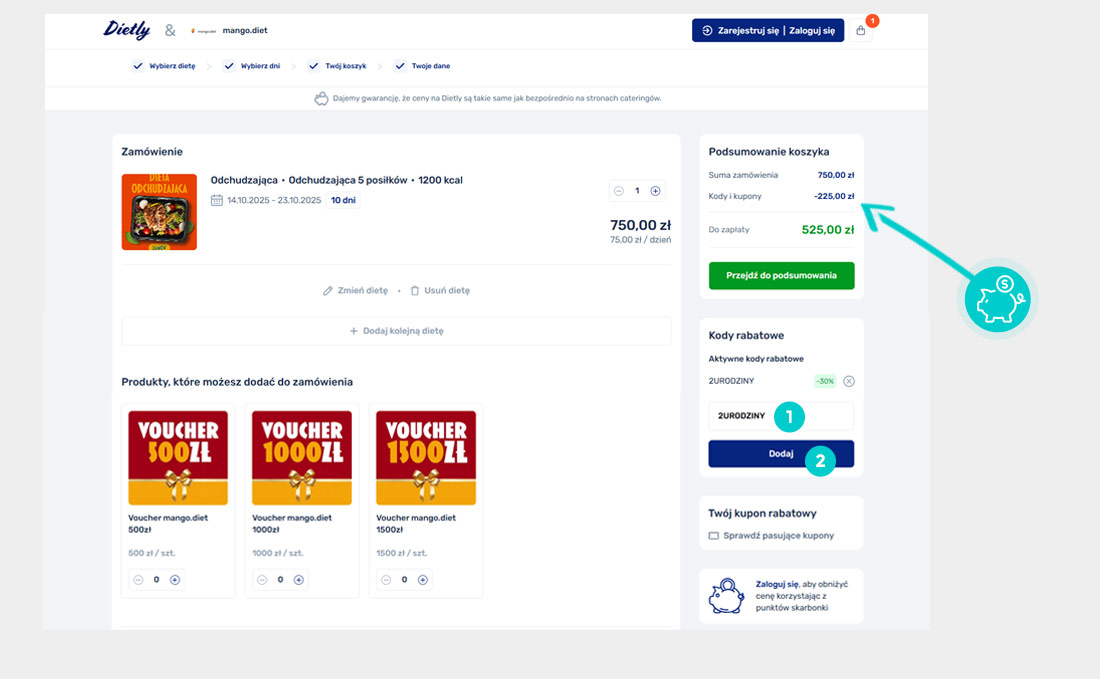Click the Dodaj discount code button
1100x679 pixels.
(x=781, y=454)
